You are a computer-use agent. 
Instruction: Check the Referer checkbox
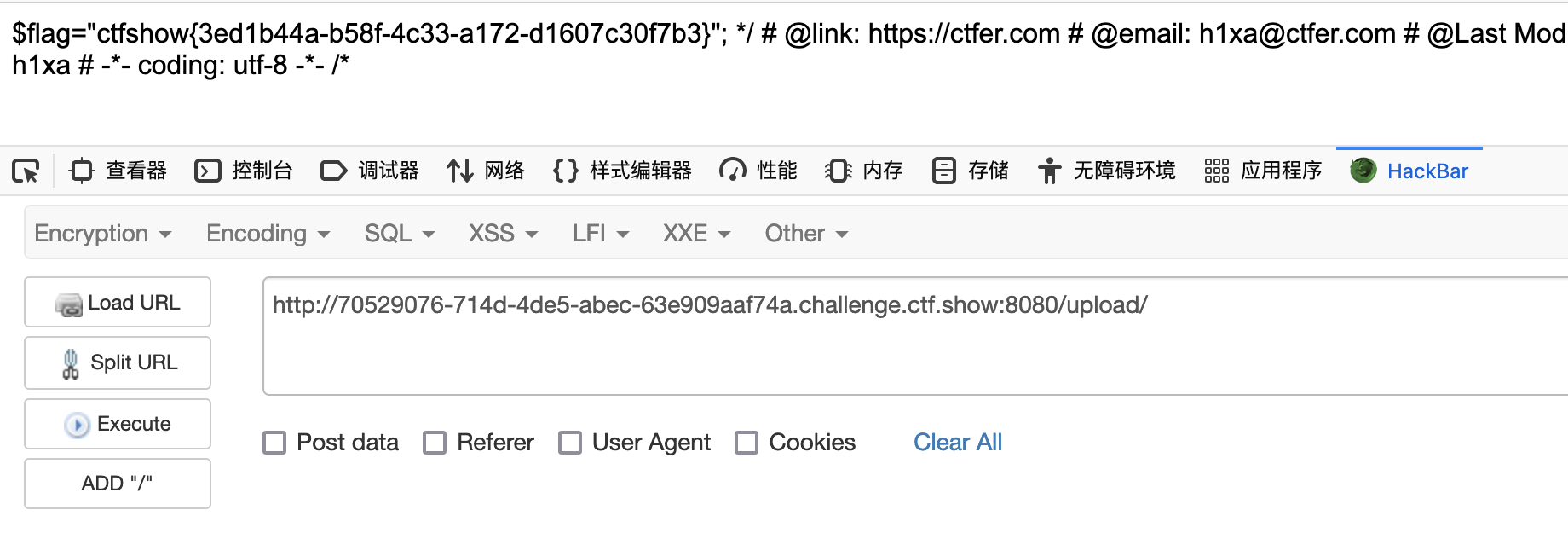tap(435, 443)
